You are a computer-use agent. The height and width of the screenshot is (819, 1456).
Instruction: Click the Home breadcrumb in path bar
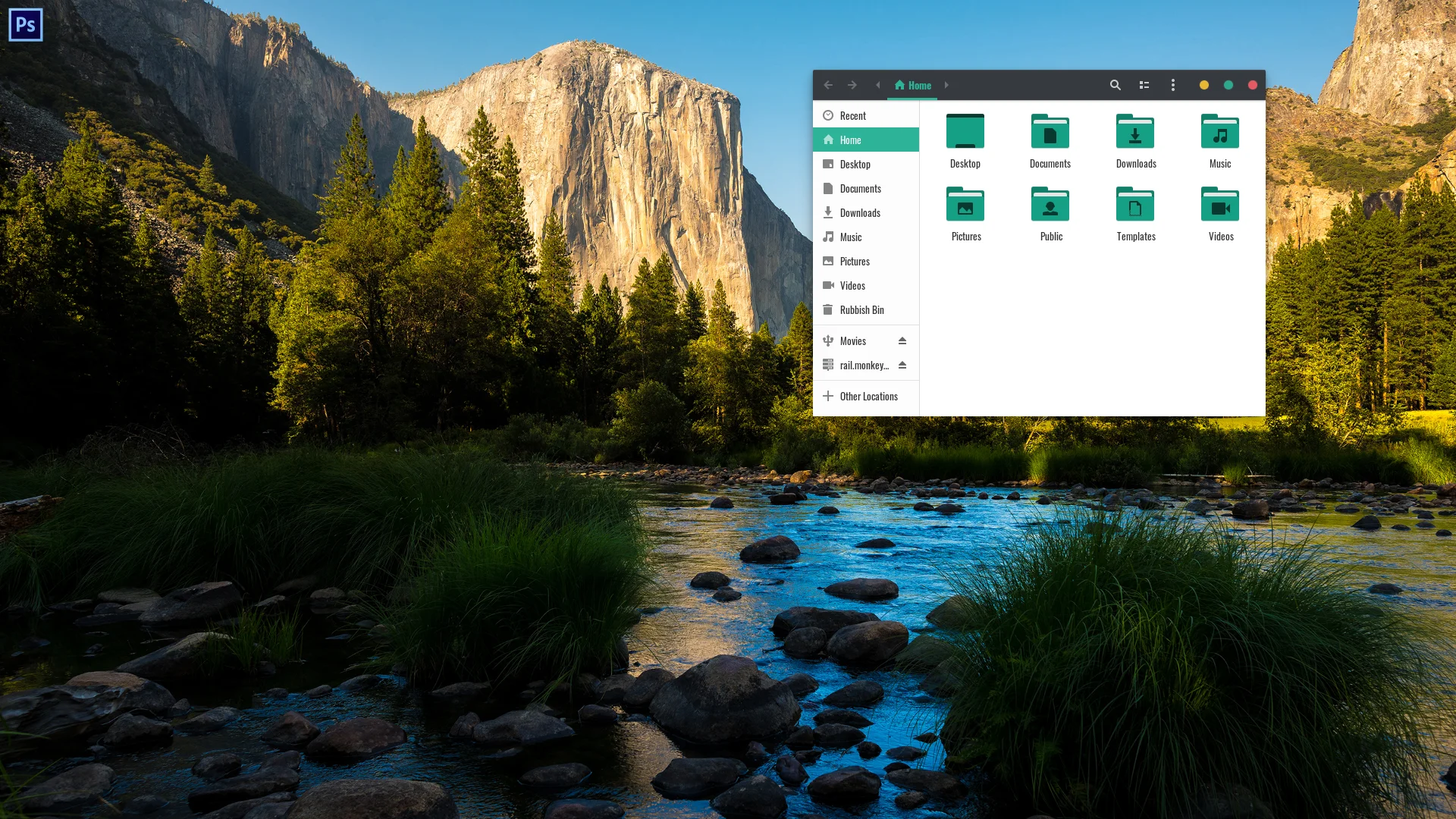912,85
